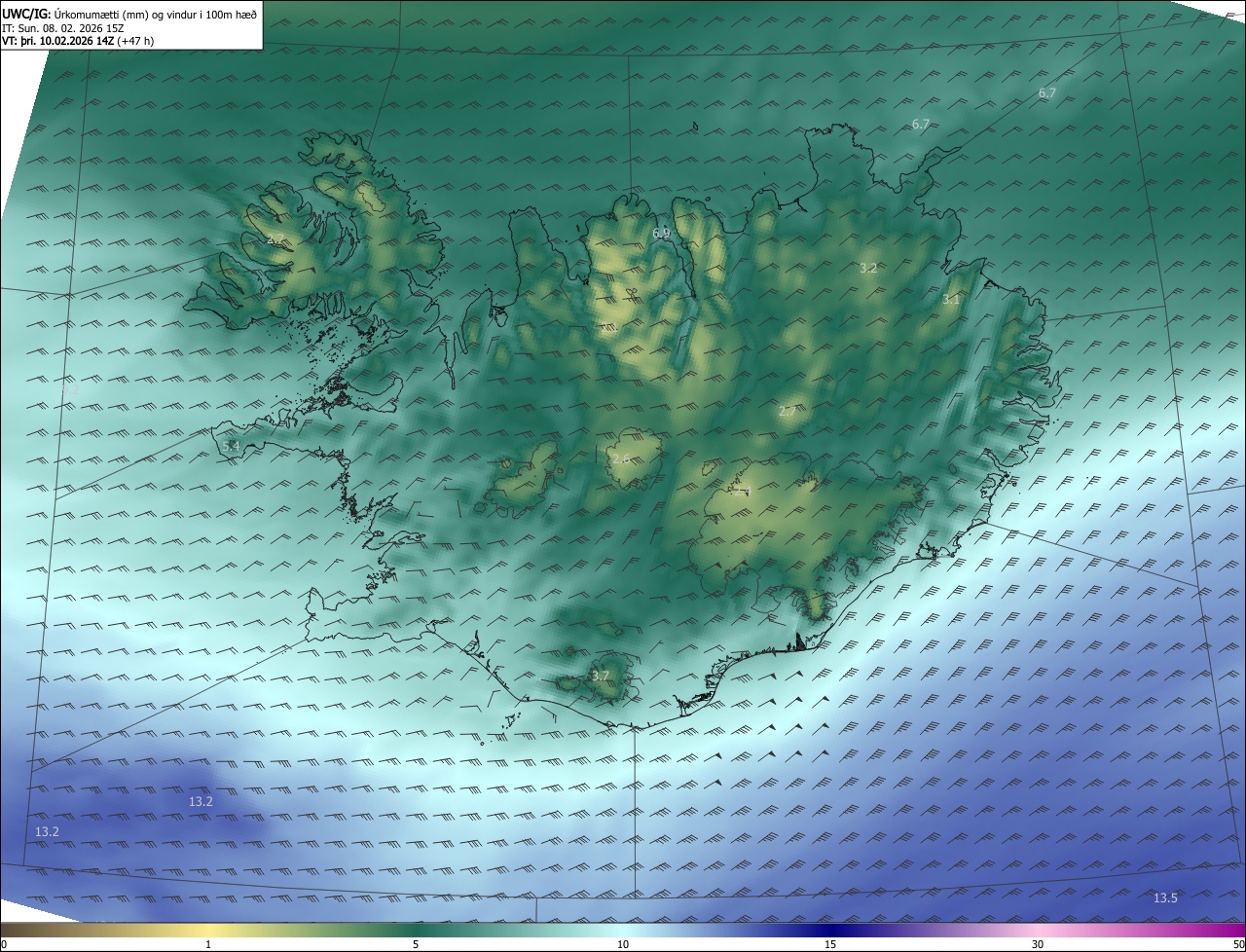1246x952 pixels.
Task: Click the 3.7 value label near the south coast
Action: 600,676
